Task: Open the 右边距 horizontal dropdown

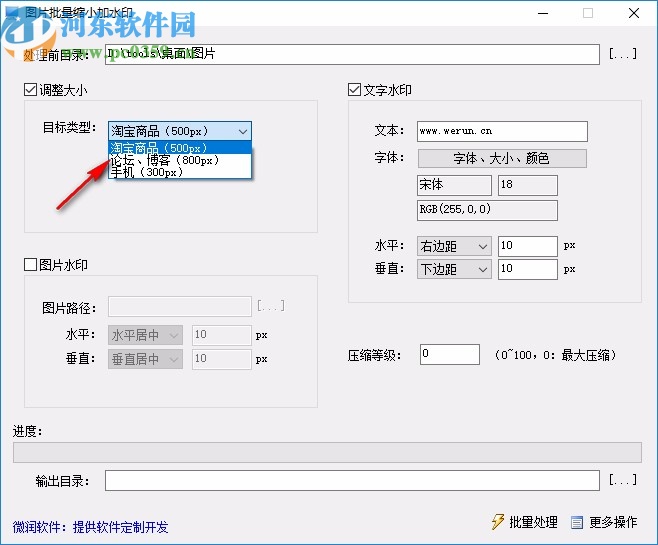Action: coord(454,246)
